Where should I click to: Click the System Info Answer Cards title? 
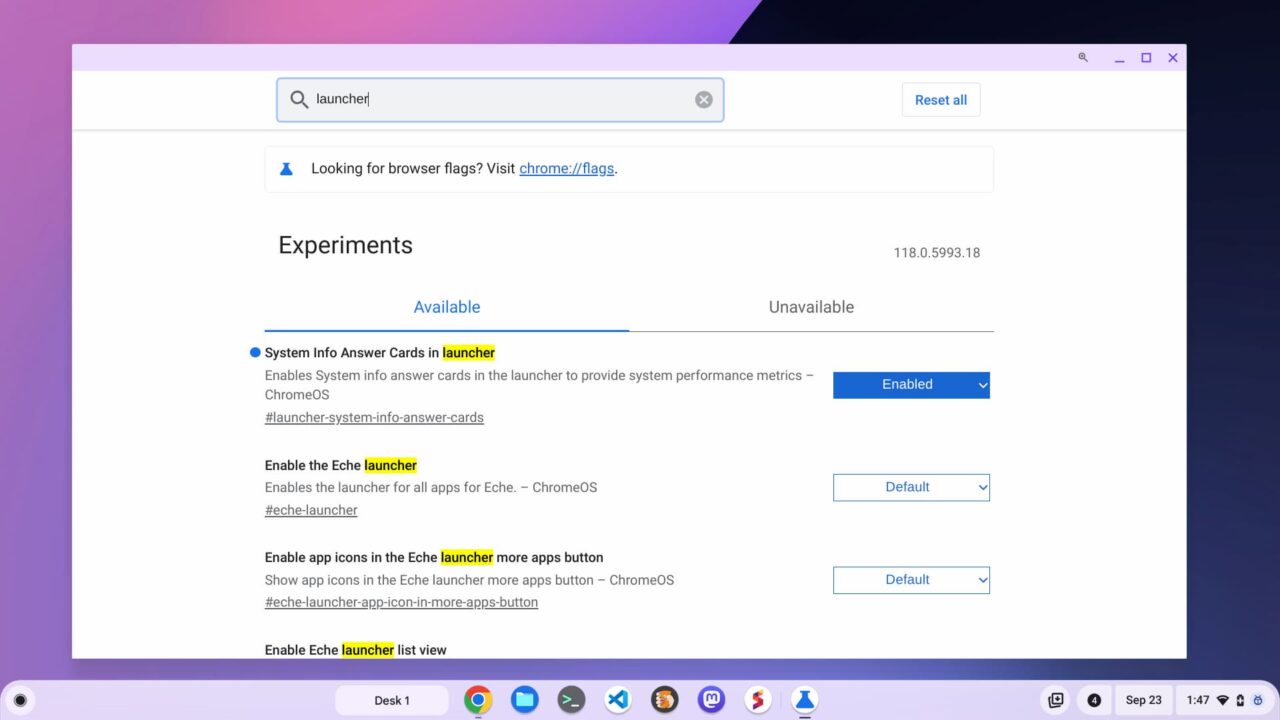click(x=380, y=353)
